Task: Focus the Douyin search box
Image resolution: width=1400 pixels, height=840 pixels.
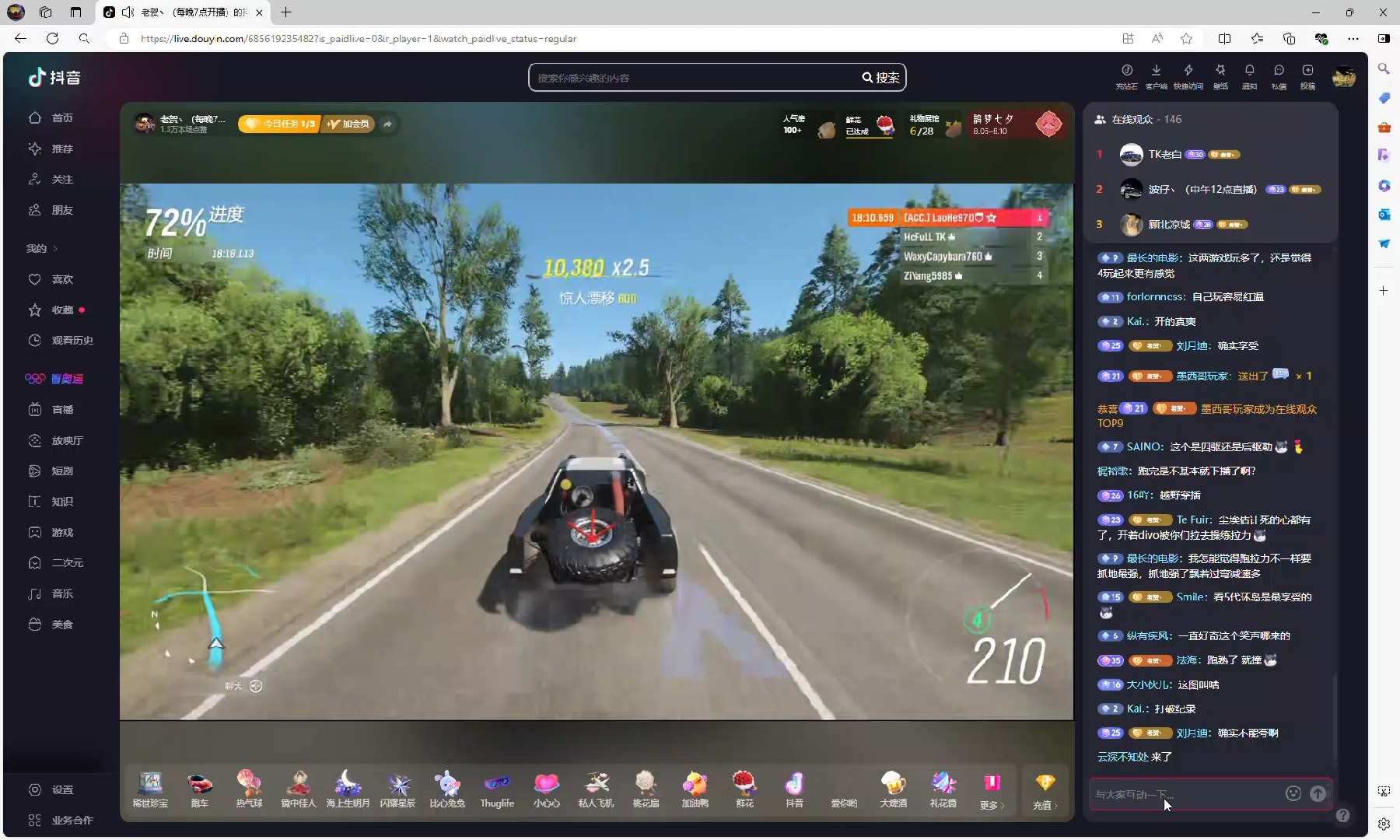Action: pyautogui.click(x=696, y=78)
